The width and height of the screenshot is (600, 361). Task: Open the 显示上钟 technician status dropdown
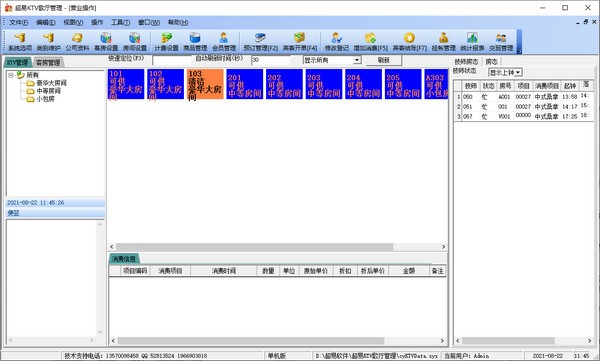pos(505,72)
